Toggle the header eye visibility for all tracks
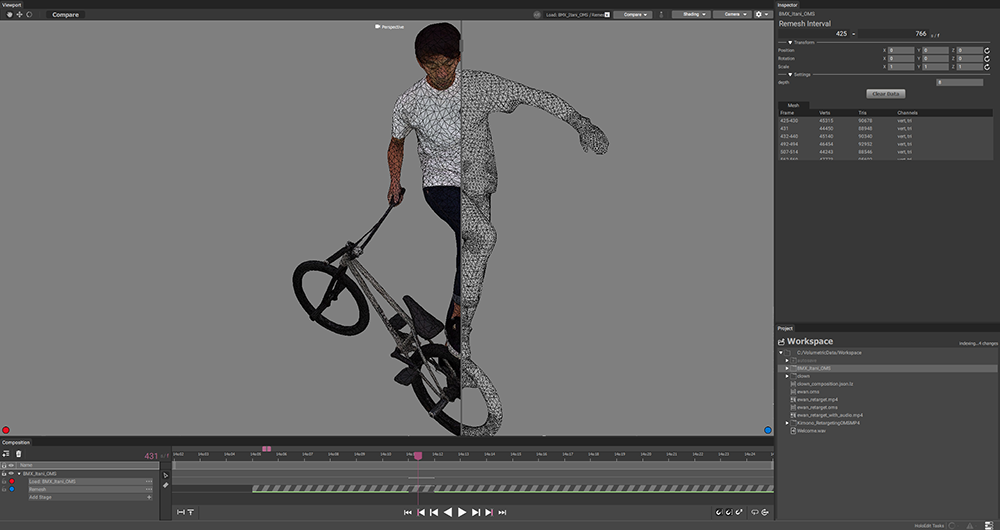This screenshot has width=1000, height=530. click(x=11, y=466)
